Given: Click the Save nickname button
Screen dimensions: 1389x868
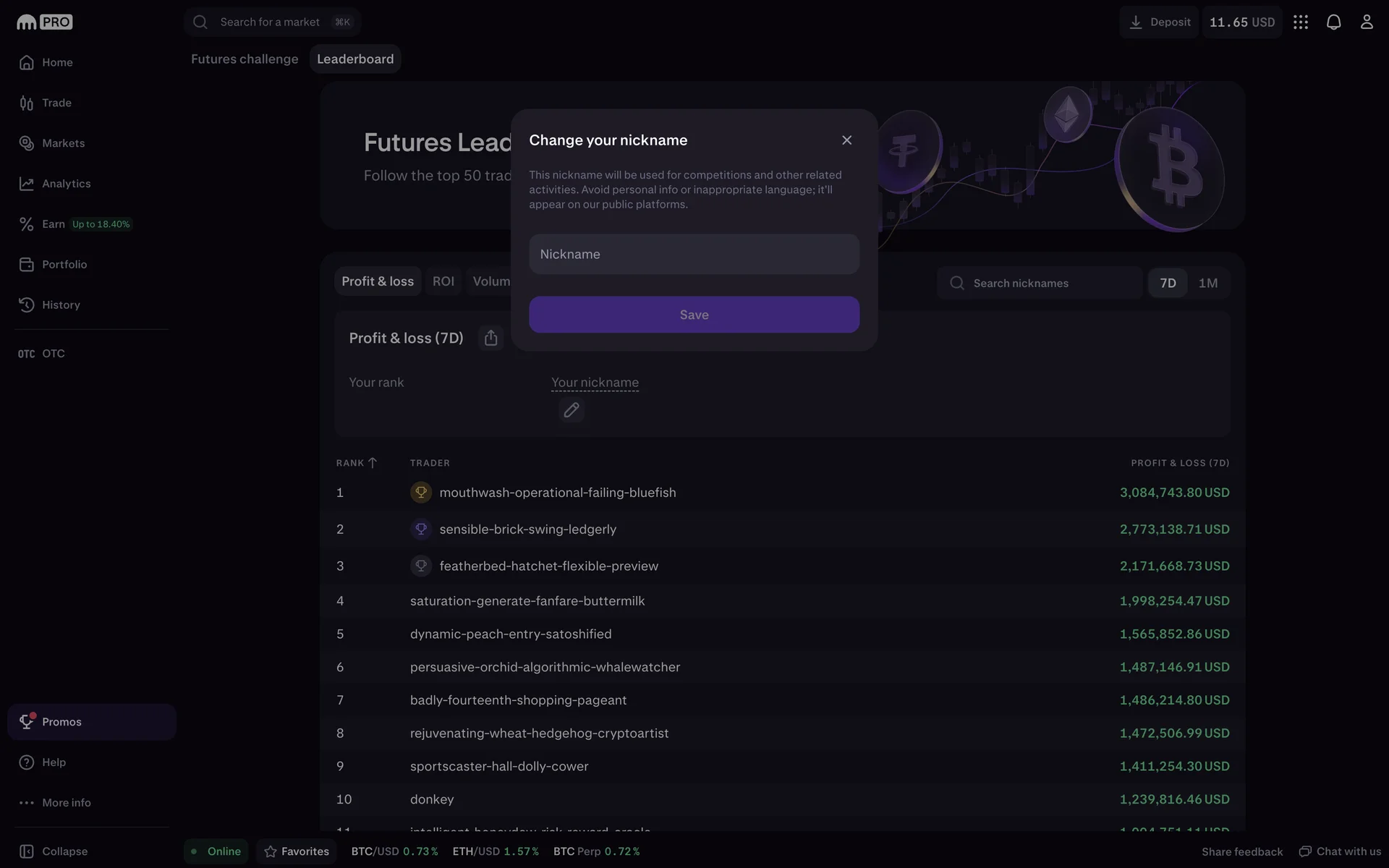Looking at the screenshot, I should click(x=694, y=315).
